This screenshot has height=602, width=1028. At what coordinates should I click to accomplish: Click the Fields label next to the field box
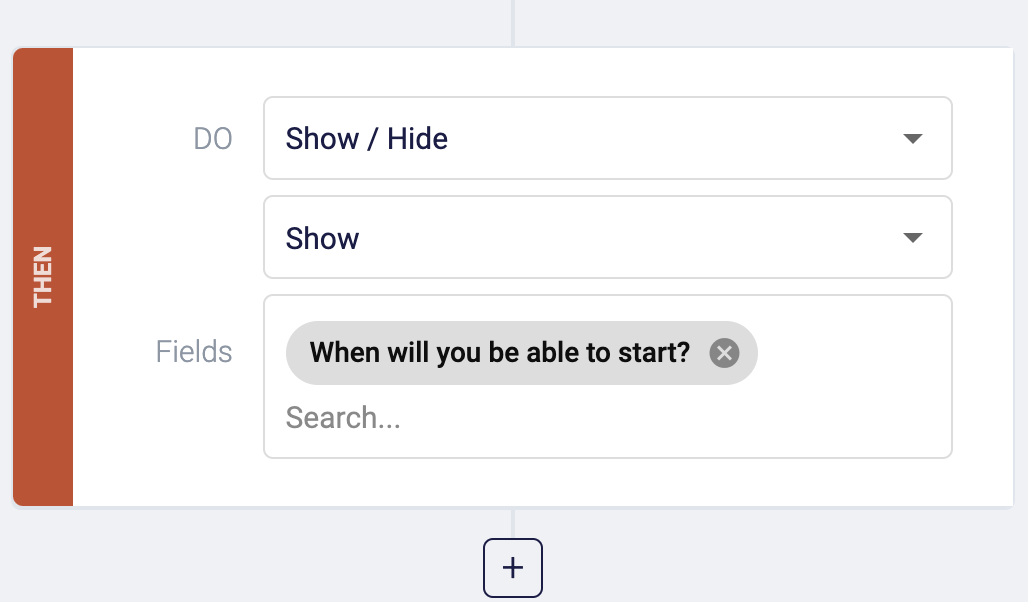point(193,352)
